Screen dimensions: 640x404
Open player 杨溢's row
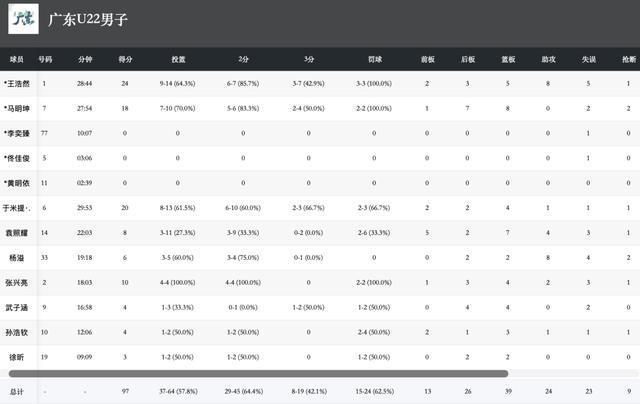point(14,257)
